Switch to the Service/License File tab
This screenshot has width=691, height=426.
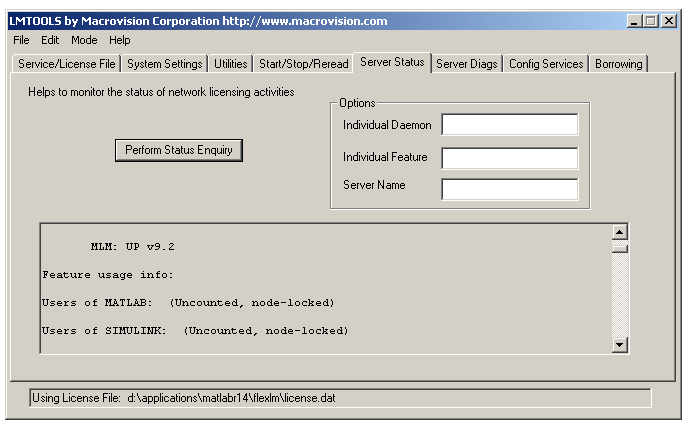pyautogui.click(x=67, y=64)
